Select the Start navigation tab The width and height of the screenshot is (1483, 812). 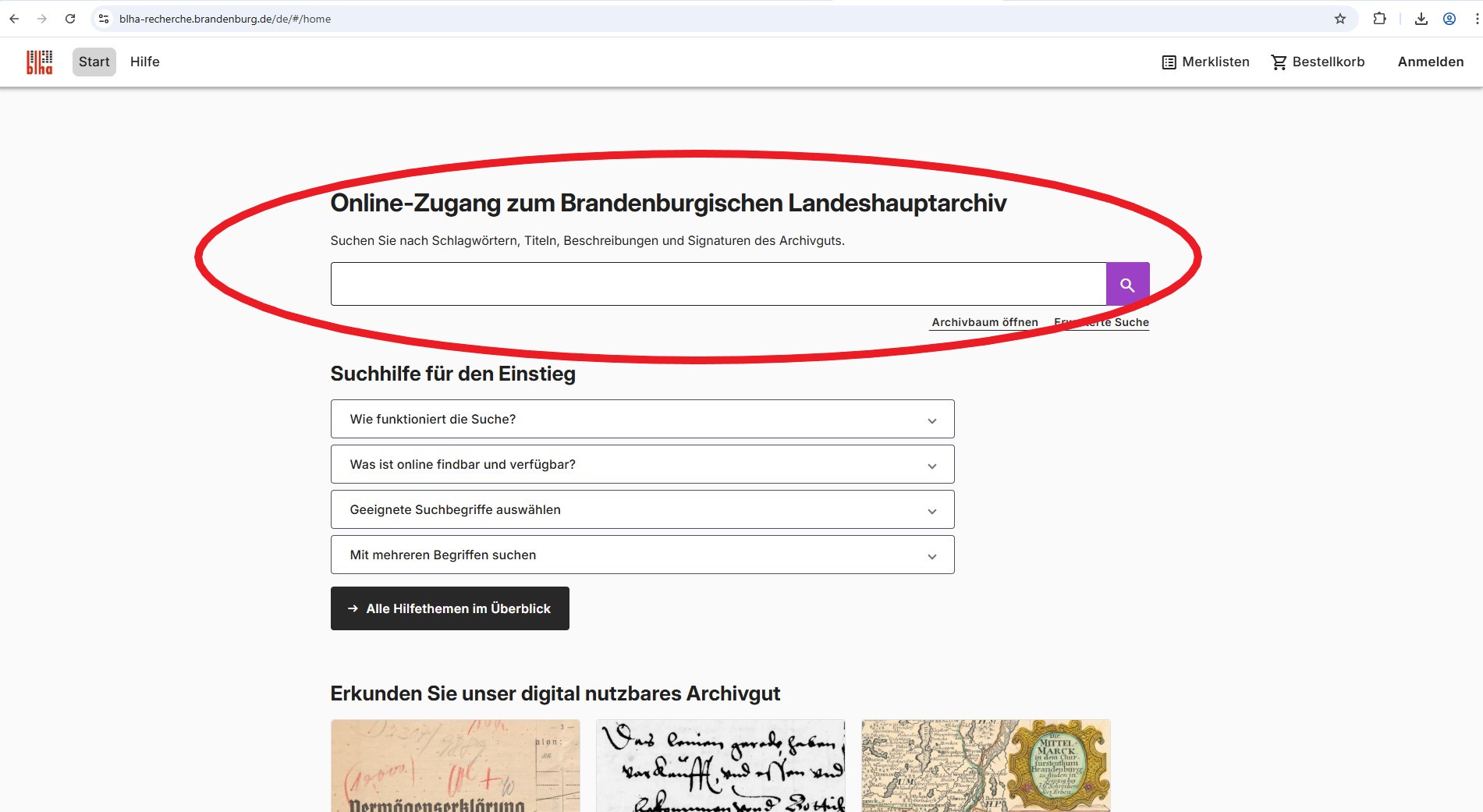click(94, 62)
